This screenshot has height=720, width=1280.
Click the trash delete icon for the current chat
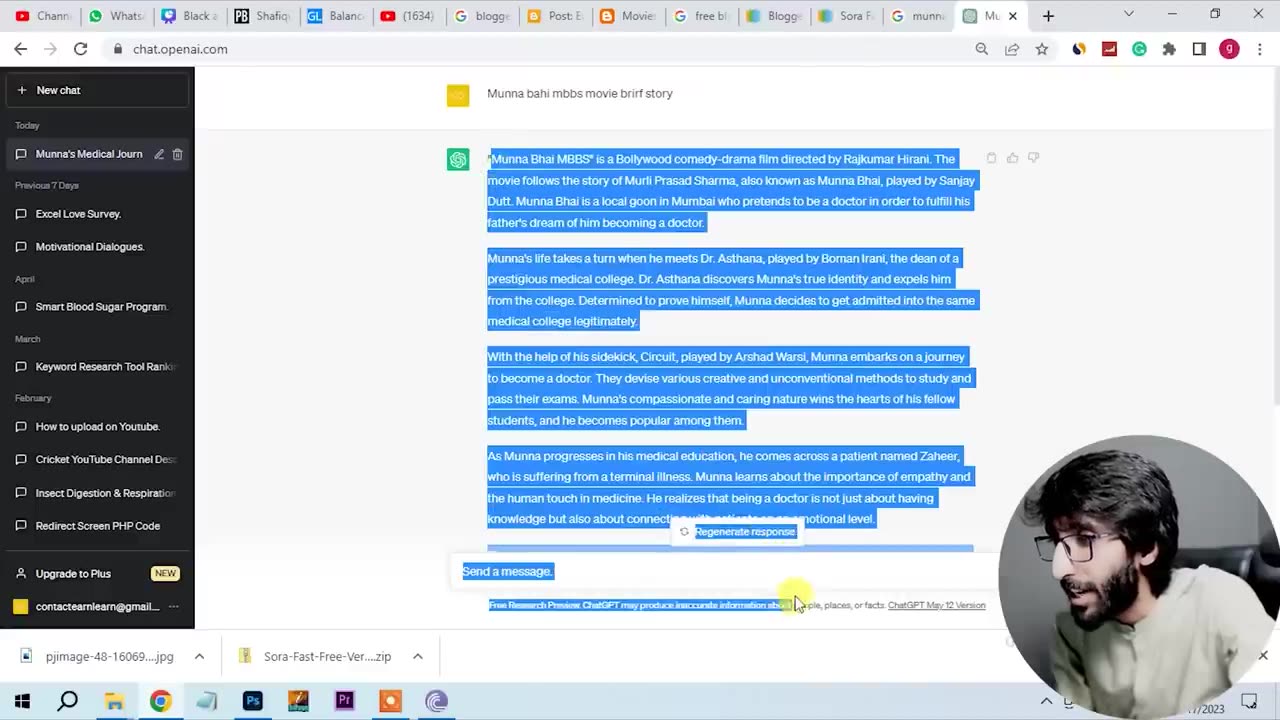coord(177,154)
